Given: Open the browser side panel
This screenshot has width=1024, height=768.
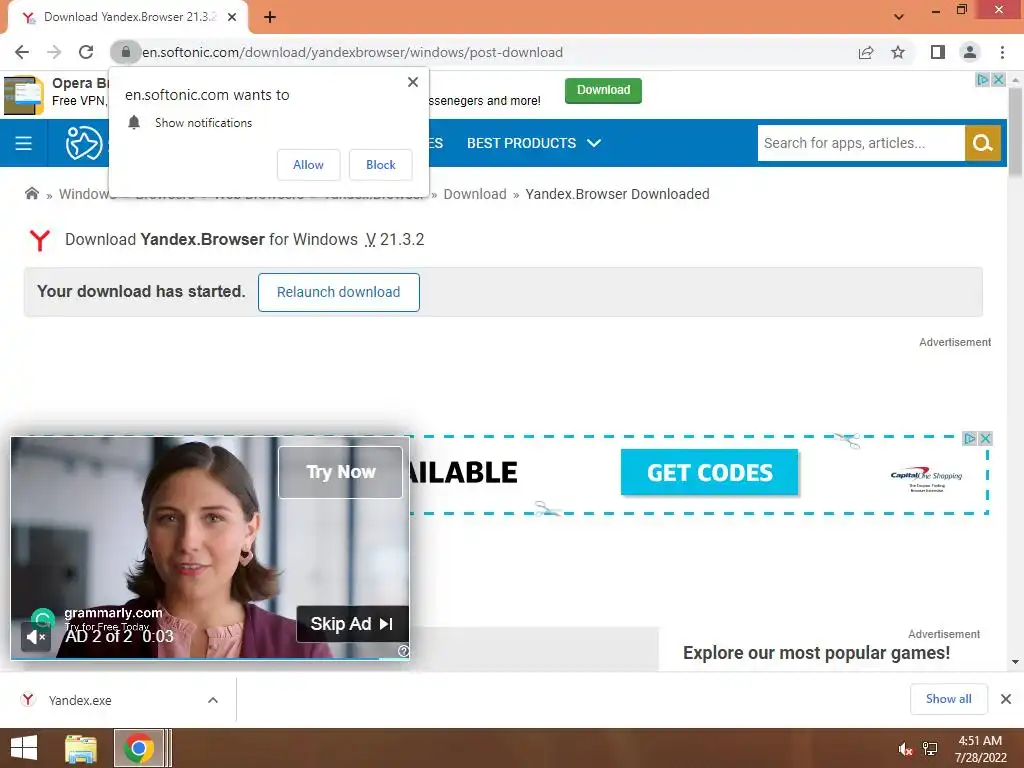Looking at the screenshot, I should click(x=938, y=52).
